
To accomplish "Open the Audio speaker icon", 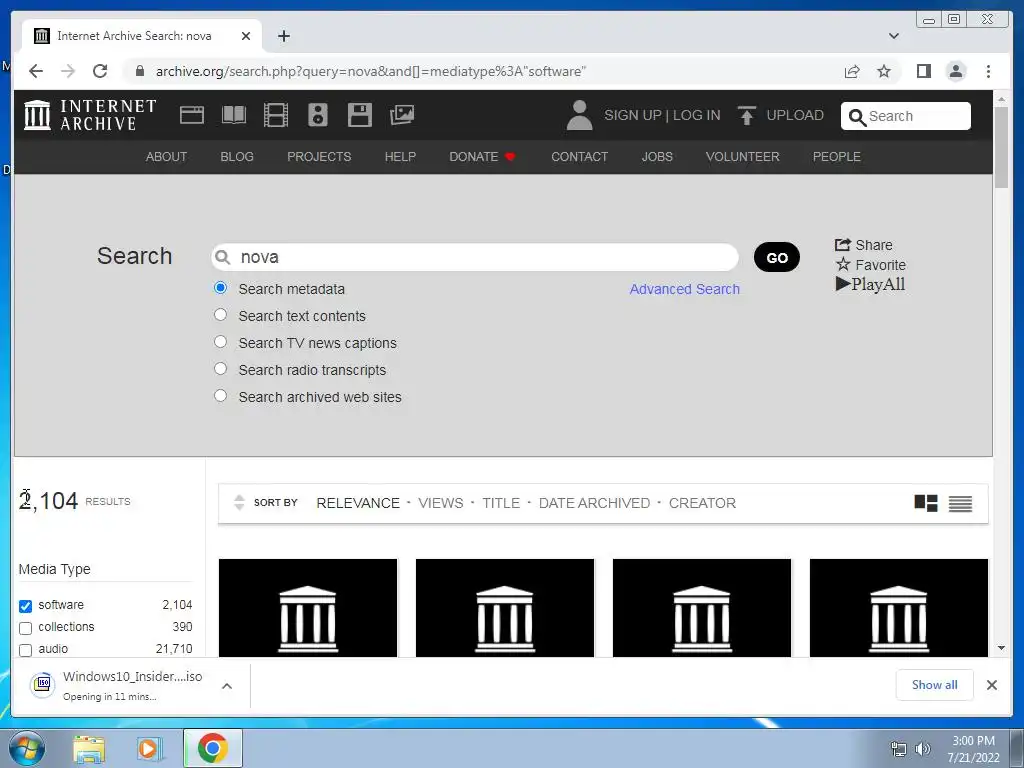I will point(318,115).
